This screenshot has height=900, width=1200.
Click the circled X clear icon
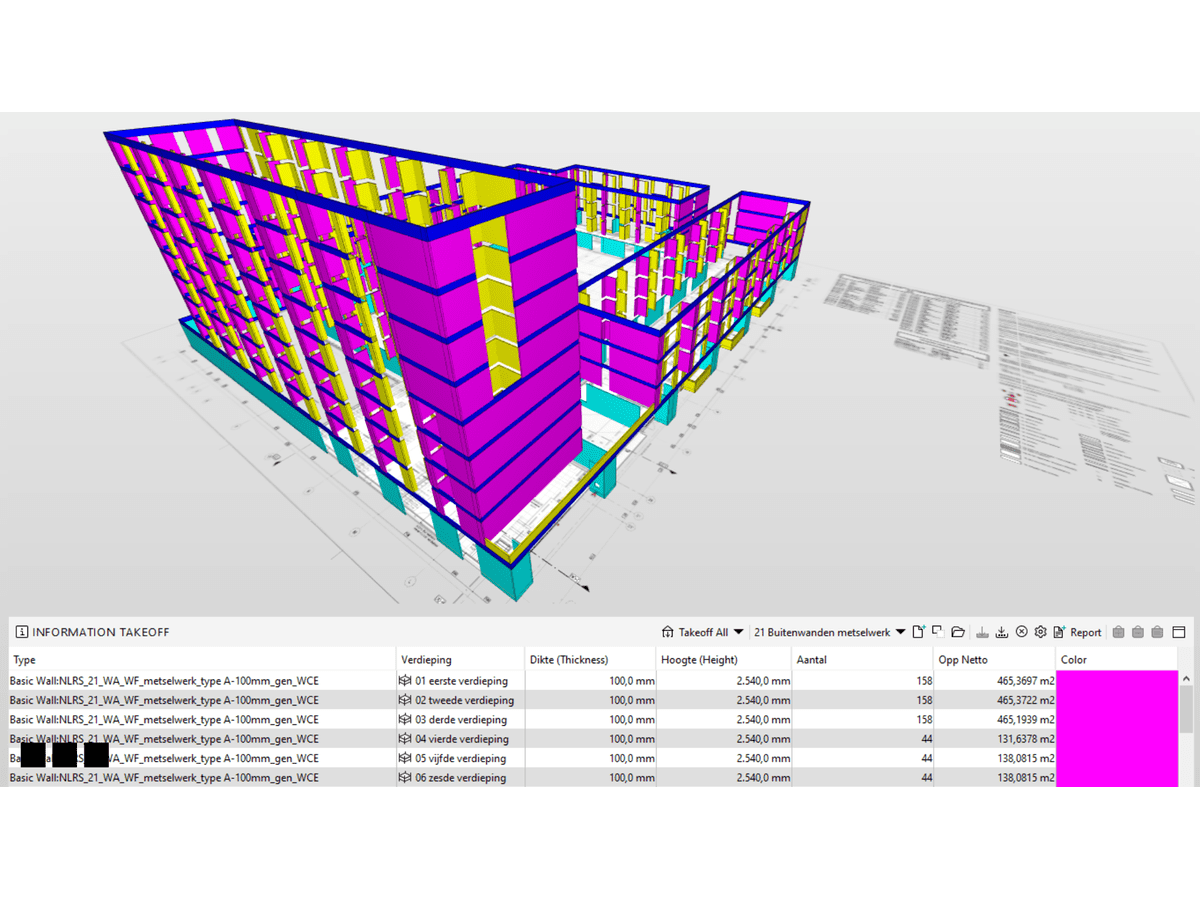click(1021, 632)
